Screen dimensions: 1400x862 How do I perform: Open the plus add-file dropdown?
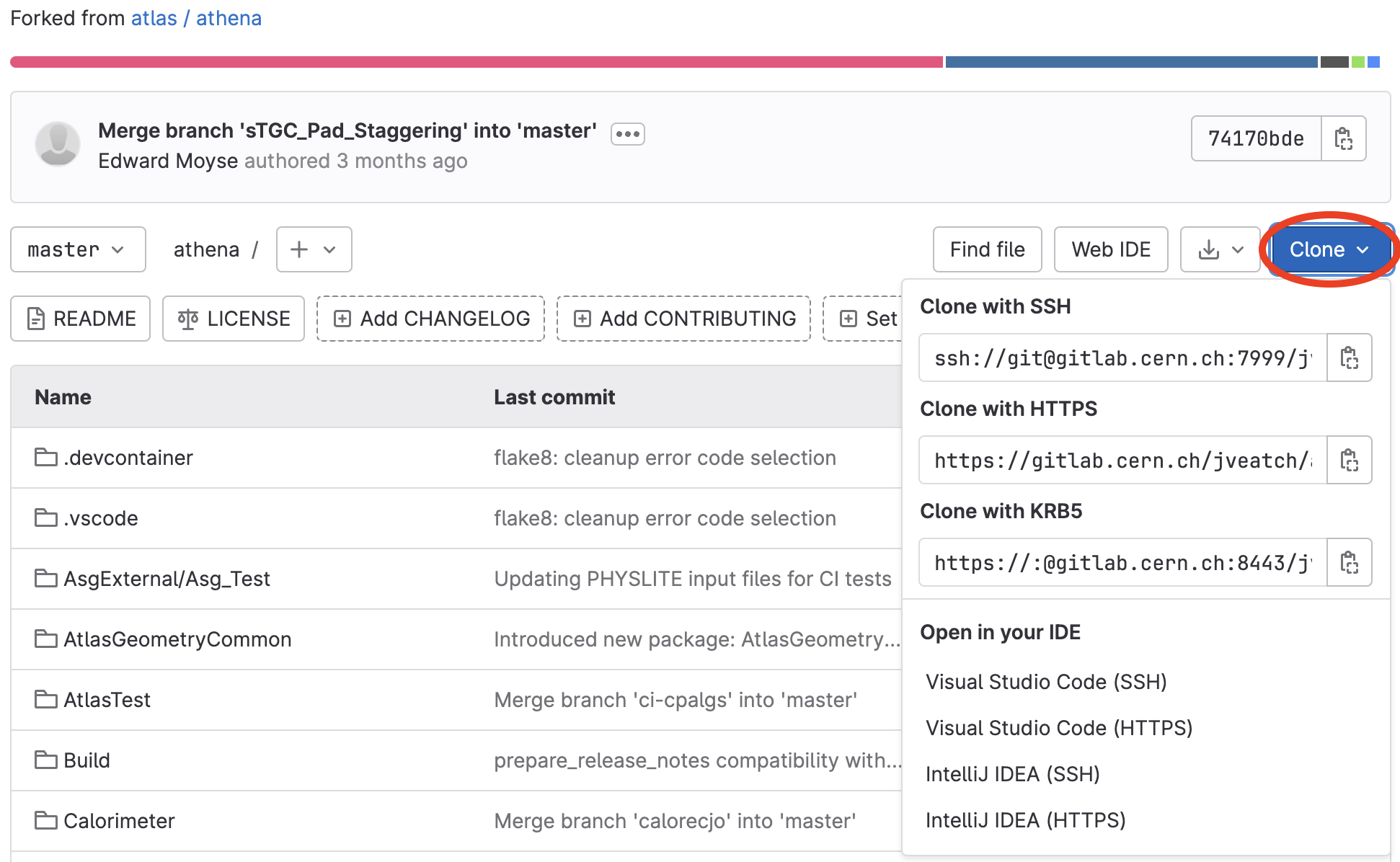click(x=314, y=249)
